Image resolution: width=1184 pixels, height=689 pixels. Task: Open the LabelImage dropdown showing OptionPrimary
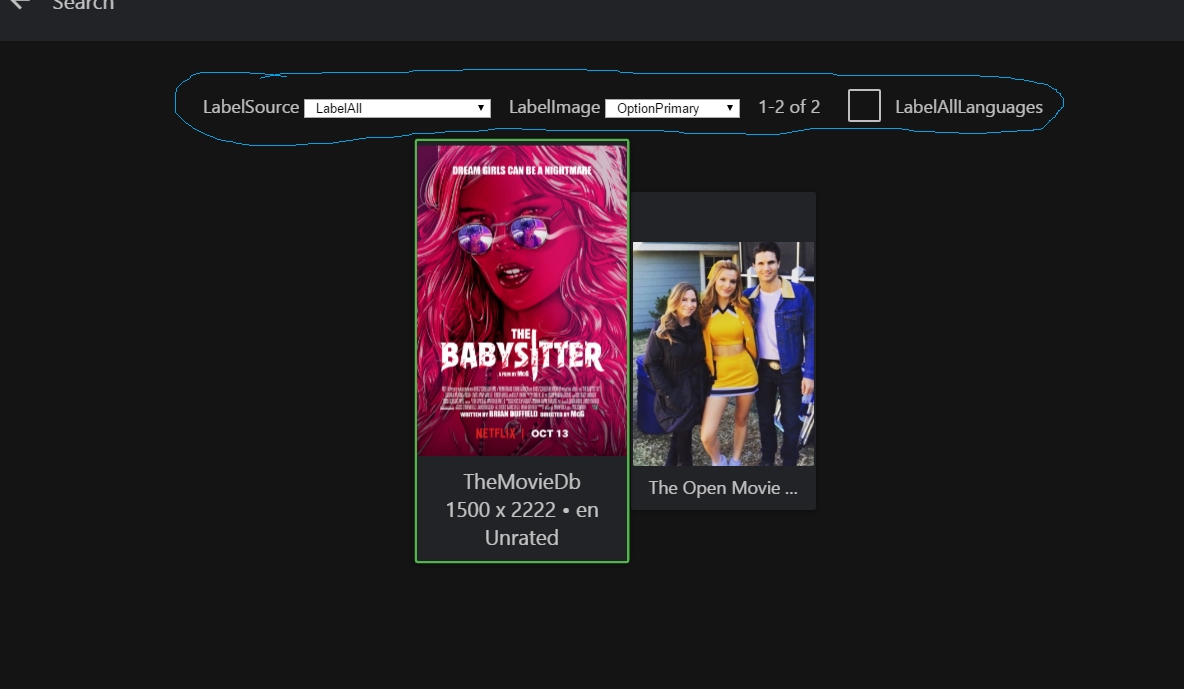(x=672, y=108)
